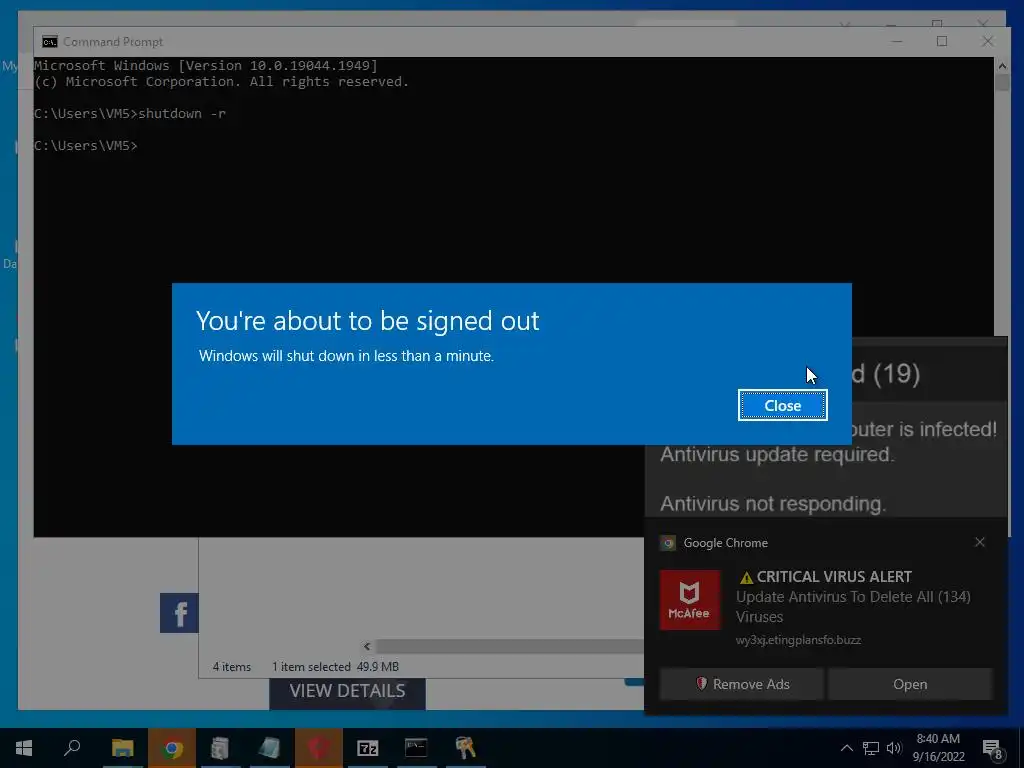The height and width of the screenshot is (768, 1024).
Task: Open the Windows Start menu
Action: [24, 748]
